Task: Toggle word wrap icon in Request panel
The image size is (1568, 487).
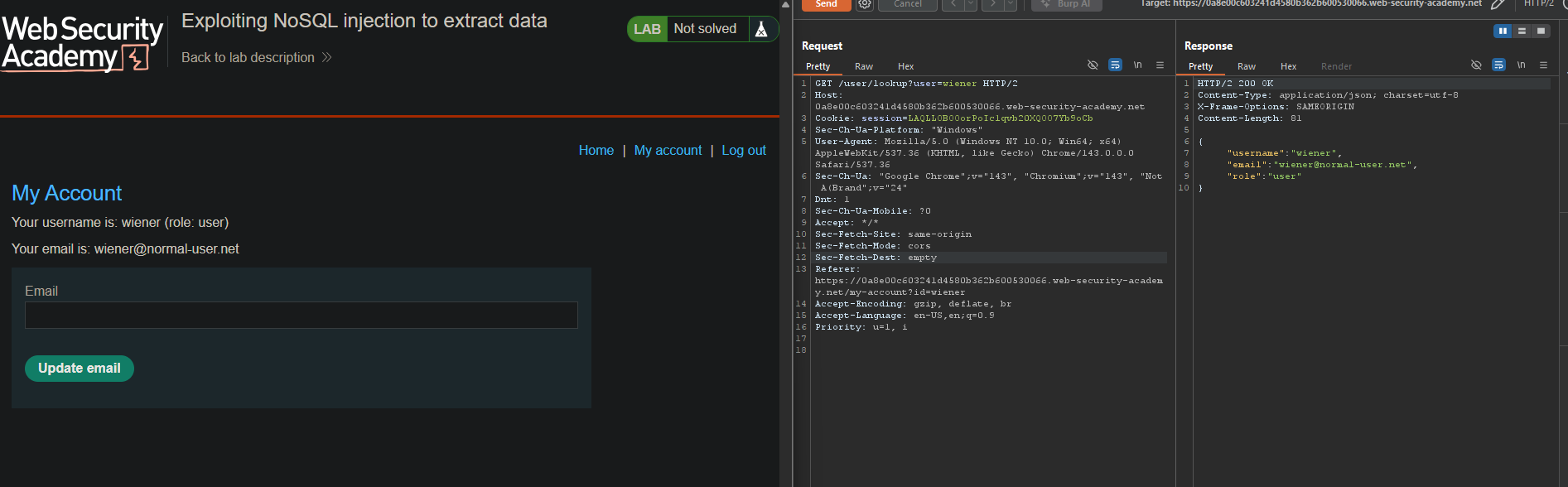Action: pyautogui.click(x=1115, y=65)
